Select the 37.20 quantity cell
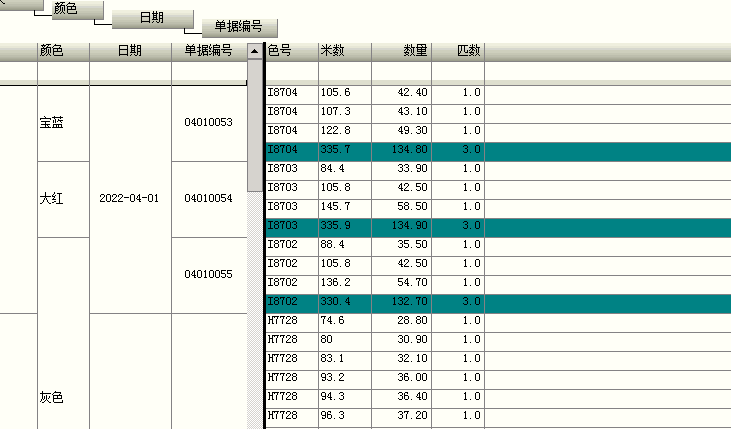 (402, 416)
